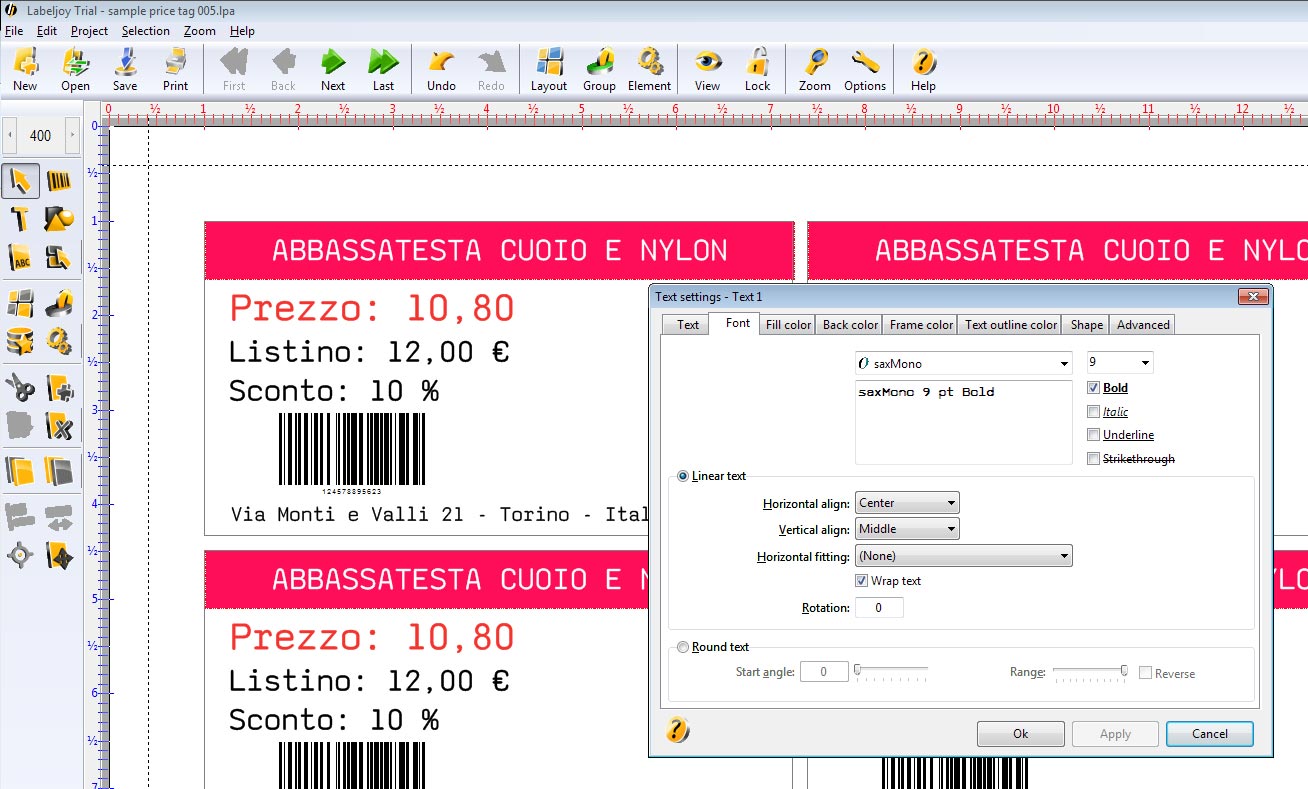Select the Round text radio button
This screenshot has width=1308, height=789.
coord(683,647)
